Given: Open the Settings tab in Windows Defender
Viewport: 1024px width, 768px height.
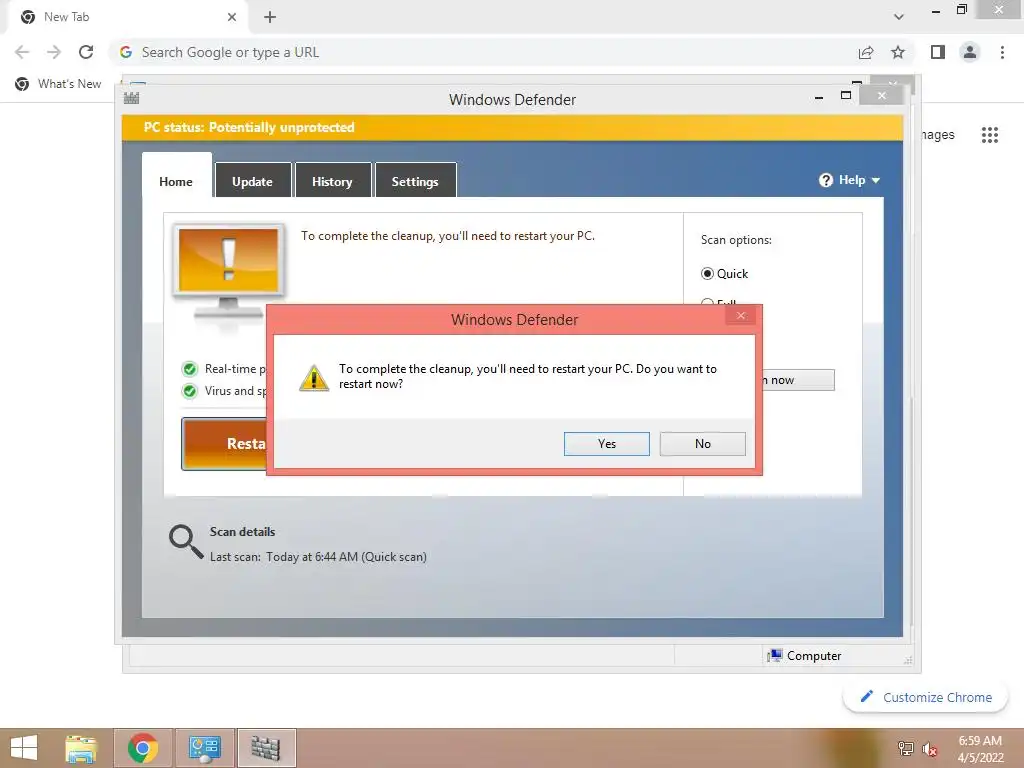Looking at the screenshot, I should (x=415, y=181).
